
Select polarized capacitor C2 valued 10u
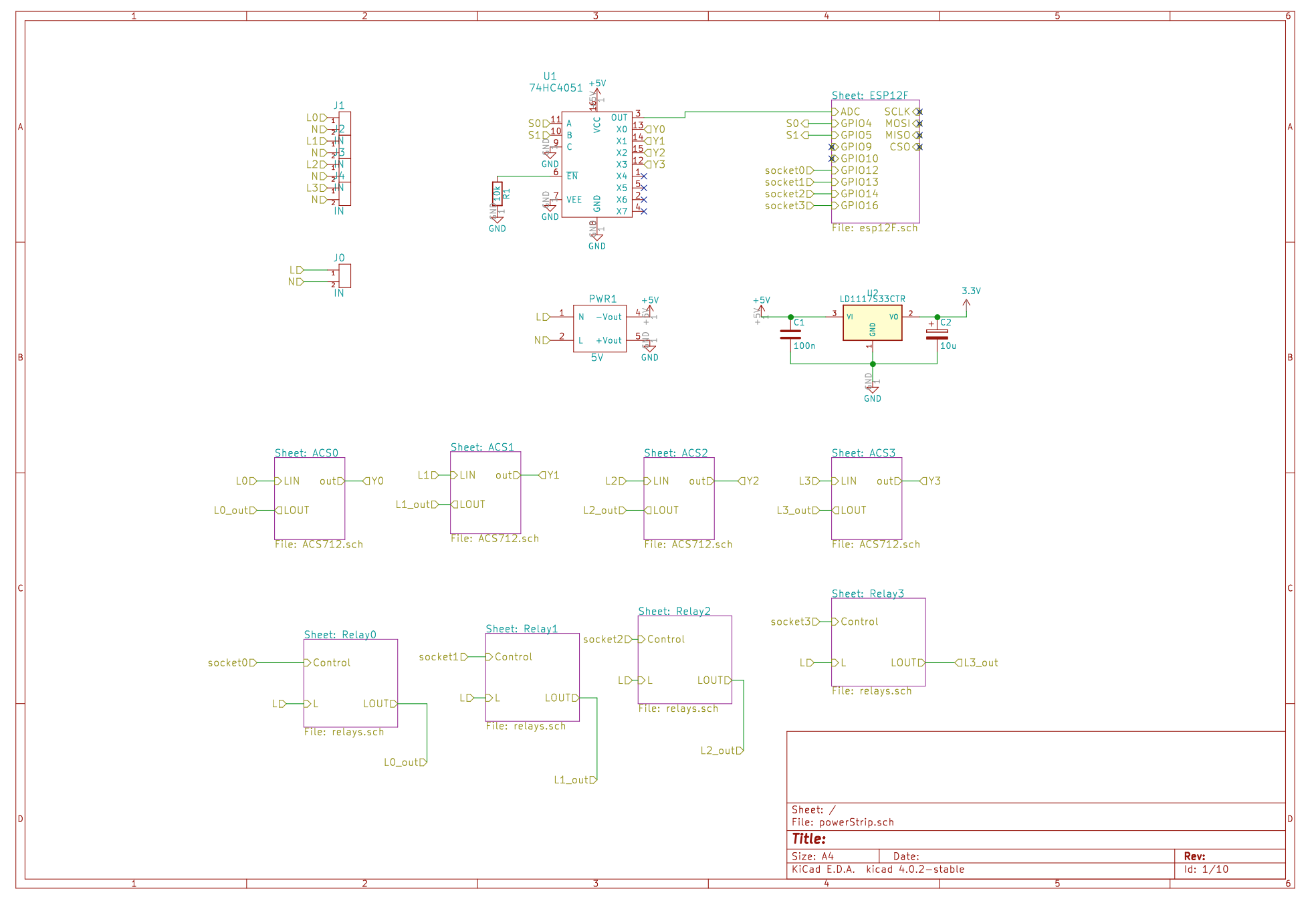click(936, 333)
